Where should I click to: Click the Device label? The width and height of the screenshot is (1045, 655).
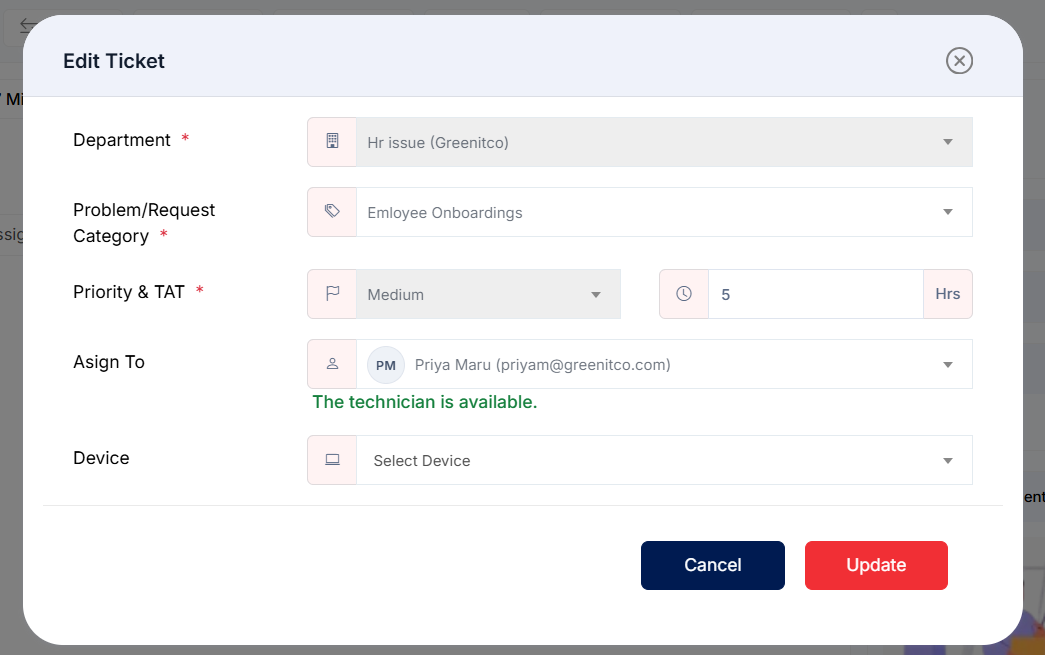pyautogui.click(x=101, y=458)
